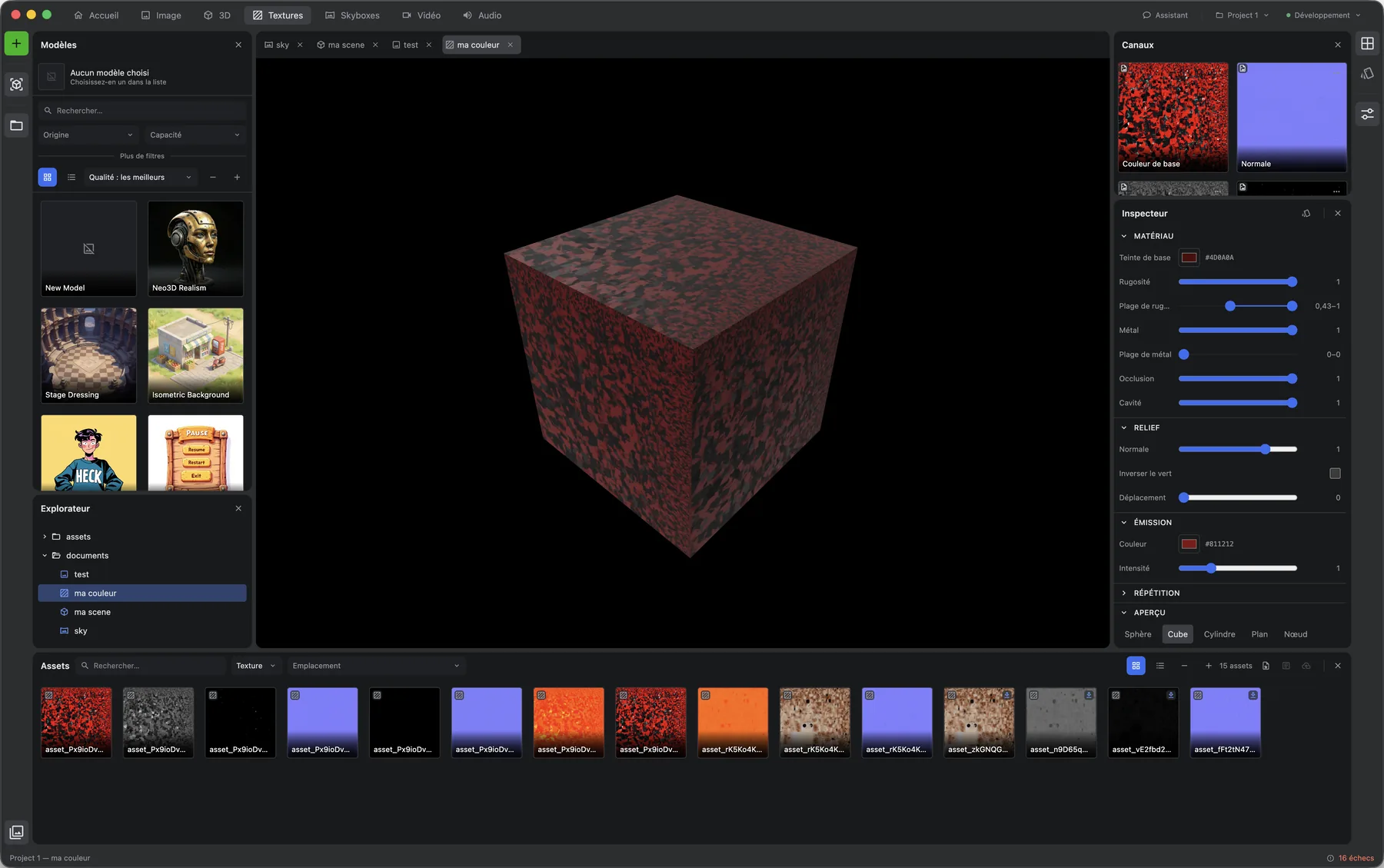The width and height of the screenshot is (1384, 868).
Task: Click the Assets grid view toggle
Action: pyautogui.click(x=1136, y=666)
